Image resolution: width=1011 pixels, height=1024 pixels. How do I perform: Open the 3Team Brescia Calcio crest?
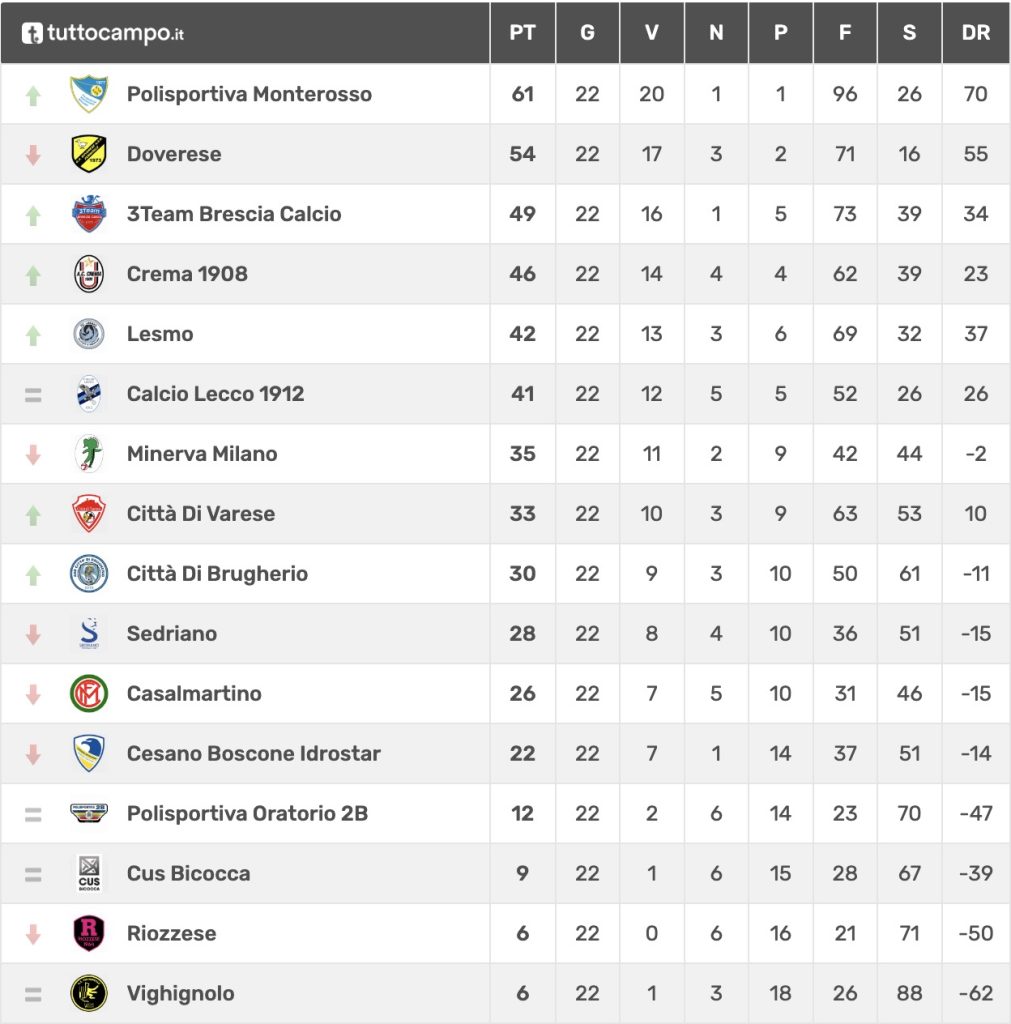89,214
